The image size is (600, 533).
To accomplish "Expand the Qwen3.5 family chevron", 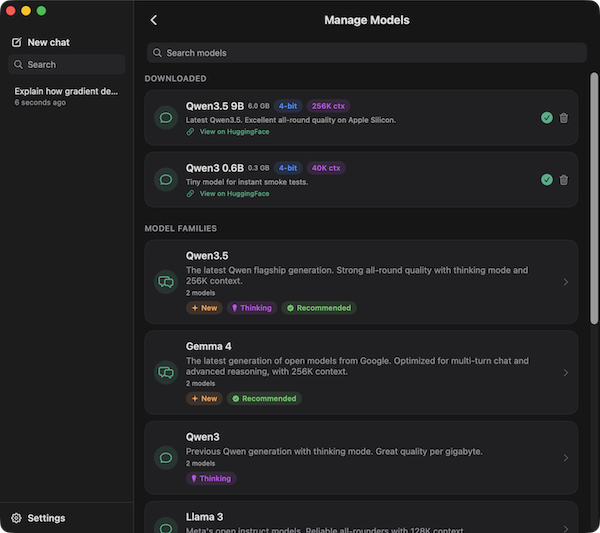I will 566,282.
